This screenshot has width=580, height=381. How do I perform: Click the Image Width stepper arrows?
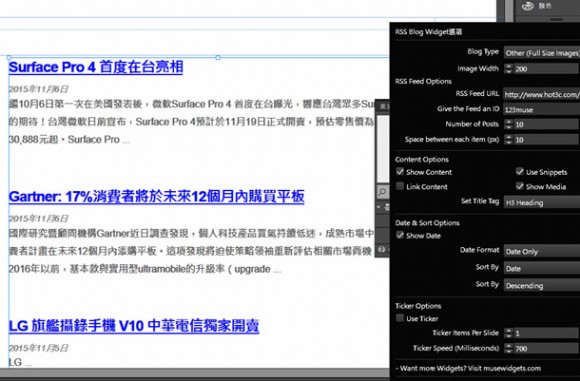click(509, 68)
